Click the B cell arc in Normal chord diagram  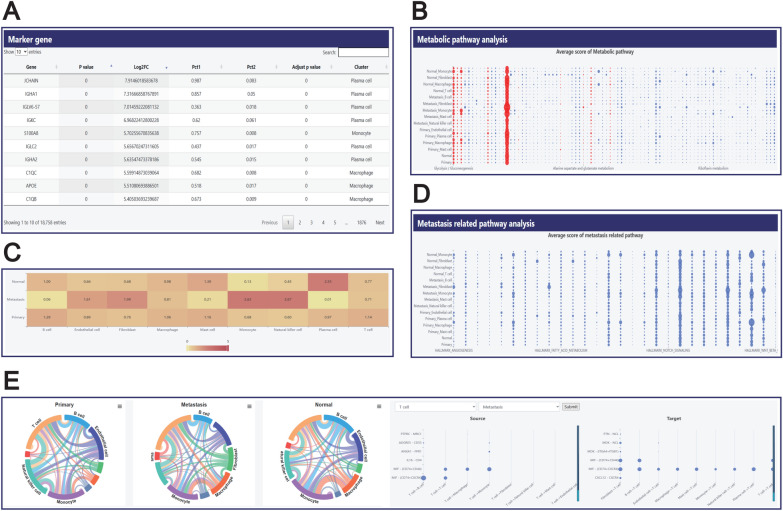click(339, 423)
